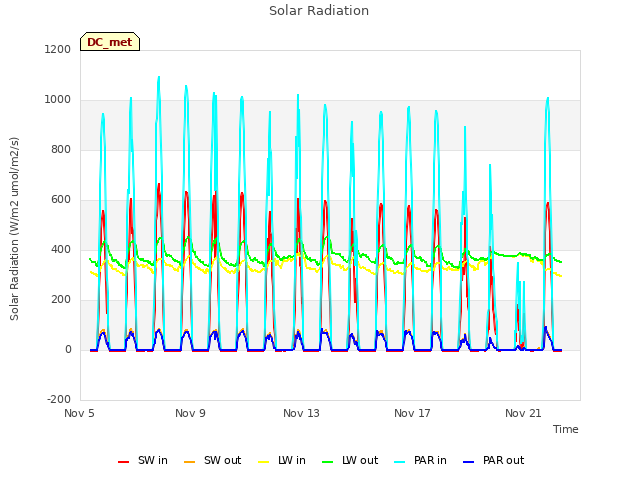Click the Nov 21 x-axis label
The height and width of the screenshot is (480, 640).
coord(523,413)
